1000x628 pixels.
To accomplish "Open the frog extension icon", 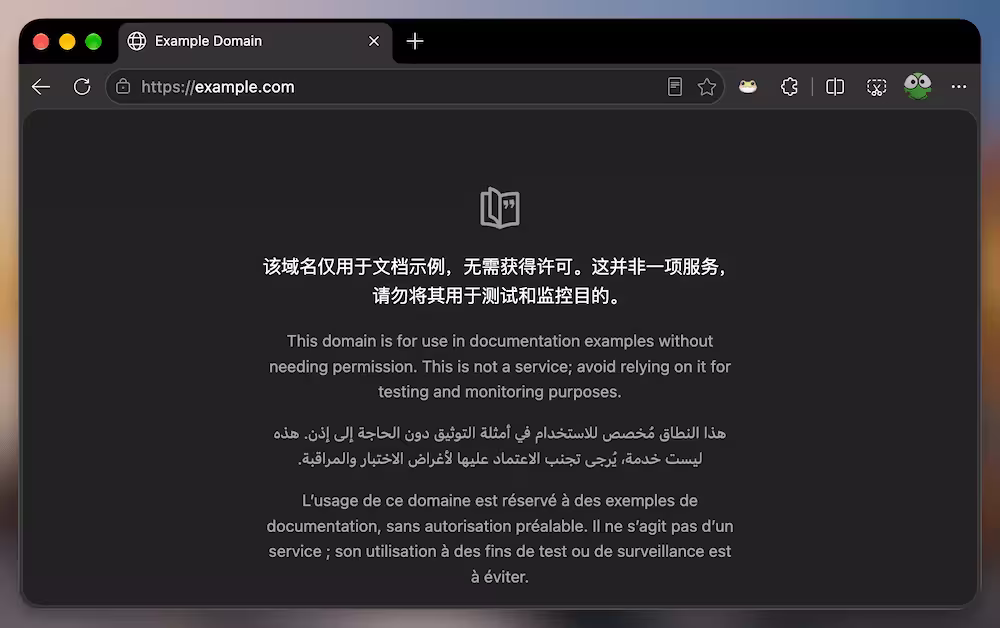I will pyautogui.click(x=748, y=87).
